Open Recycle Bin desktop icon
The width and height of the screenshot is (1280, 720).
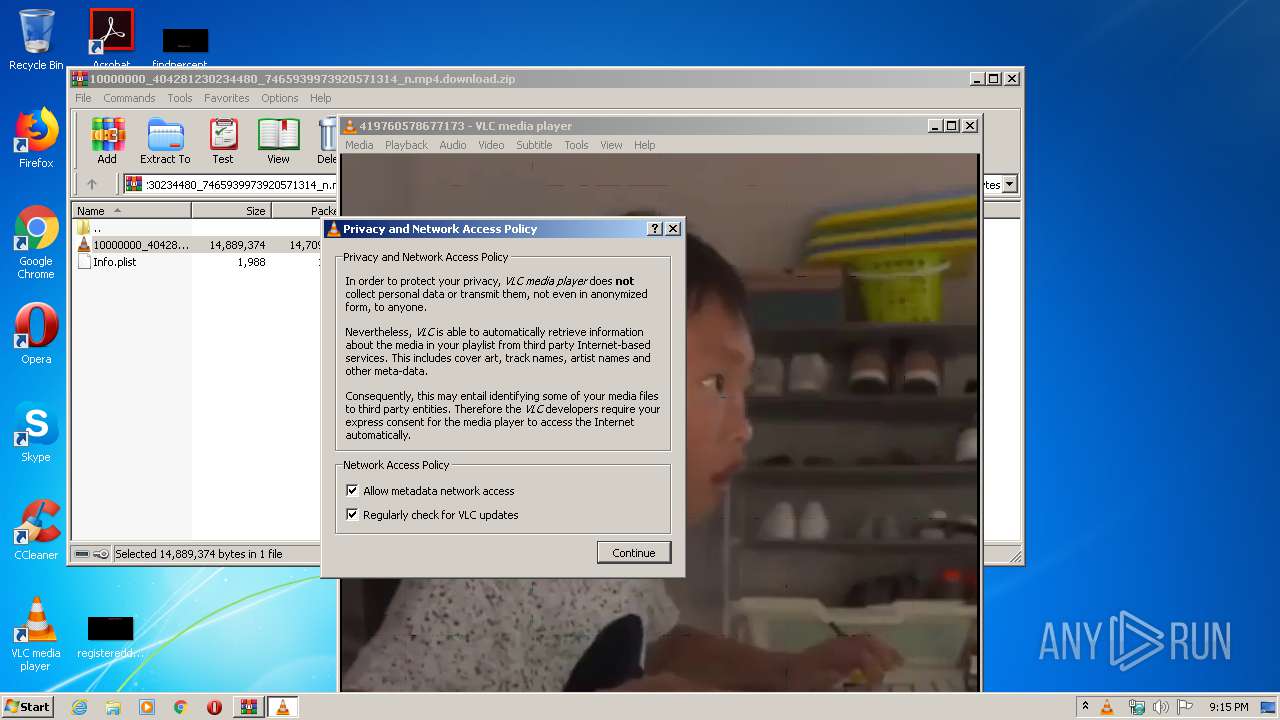pos(36,40)
